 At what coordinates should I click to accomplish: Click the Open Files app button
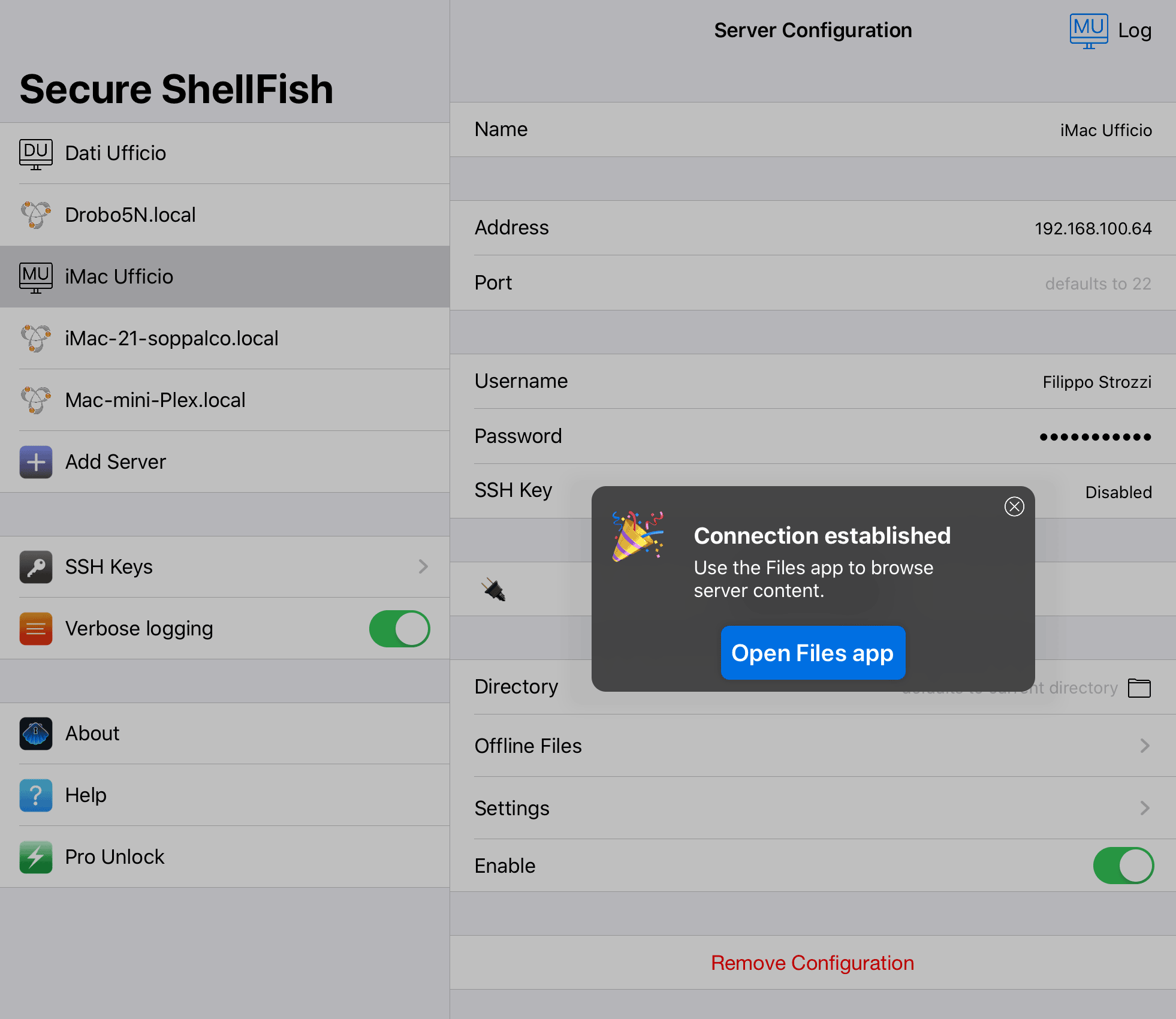[813, 653]
